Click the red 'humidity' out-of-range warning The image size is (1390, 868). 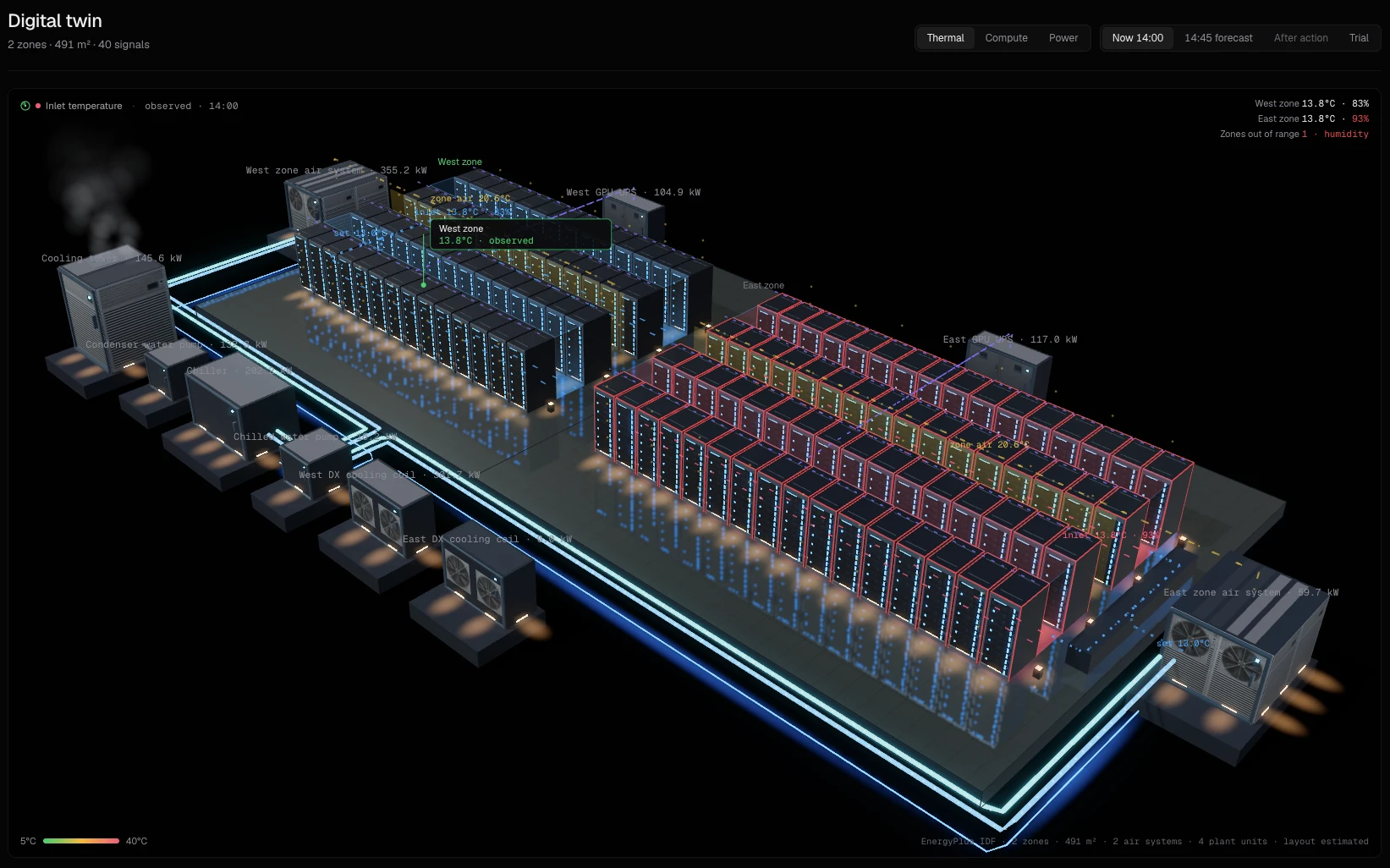point(1346,134)
